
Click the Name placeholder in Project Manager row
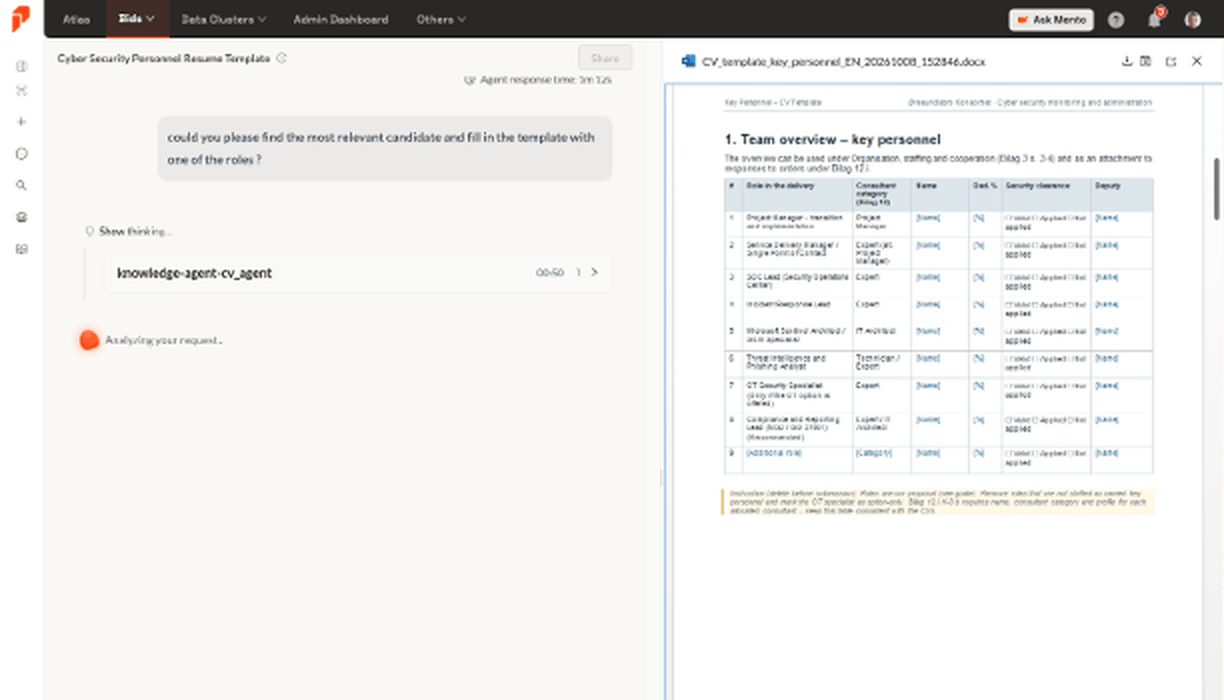pos(927,217)
